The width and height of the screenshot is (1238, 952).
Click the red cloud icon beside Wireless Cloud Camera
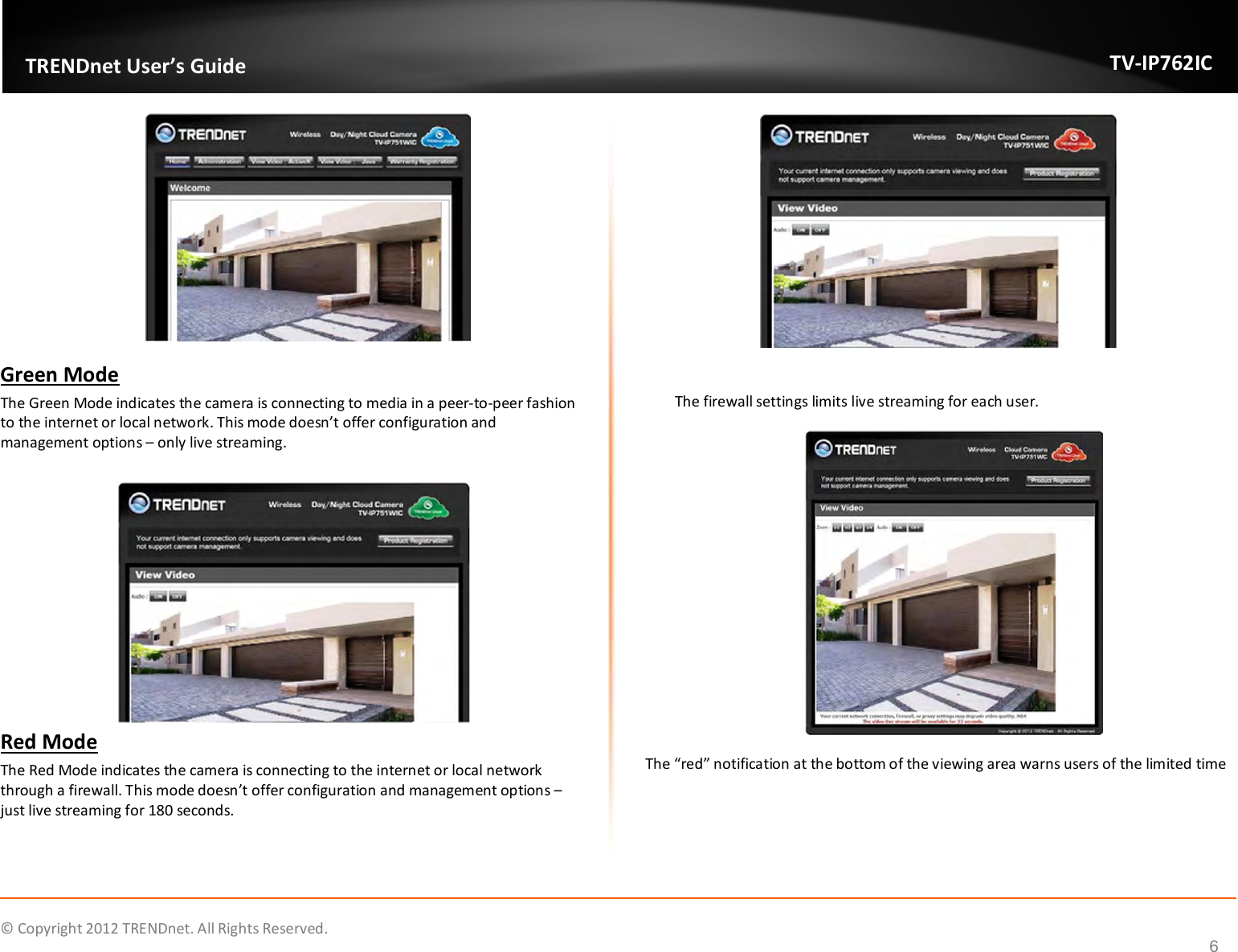[1068, 453]
